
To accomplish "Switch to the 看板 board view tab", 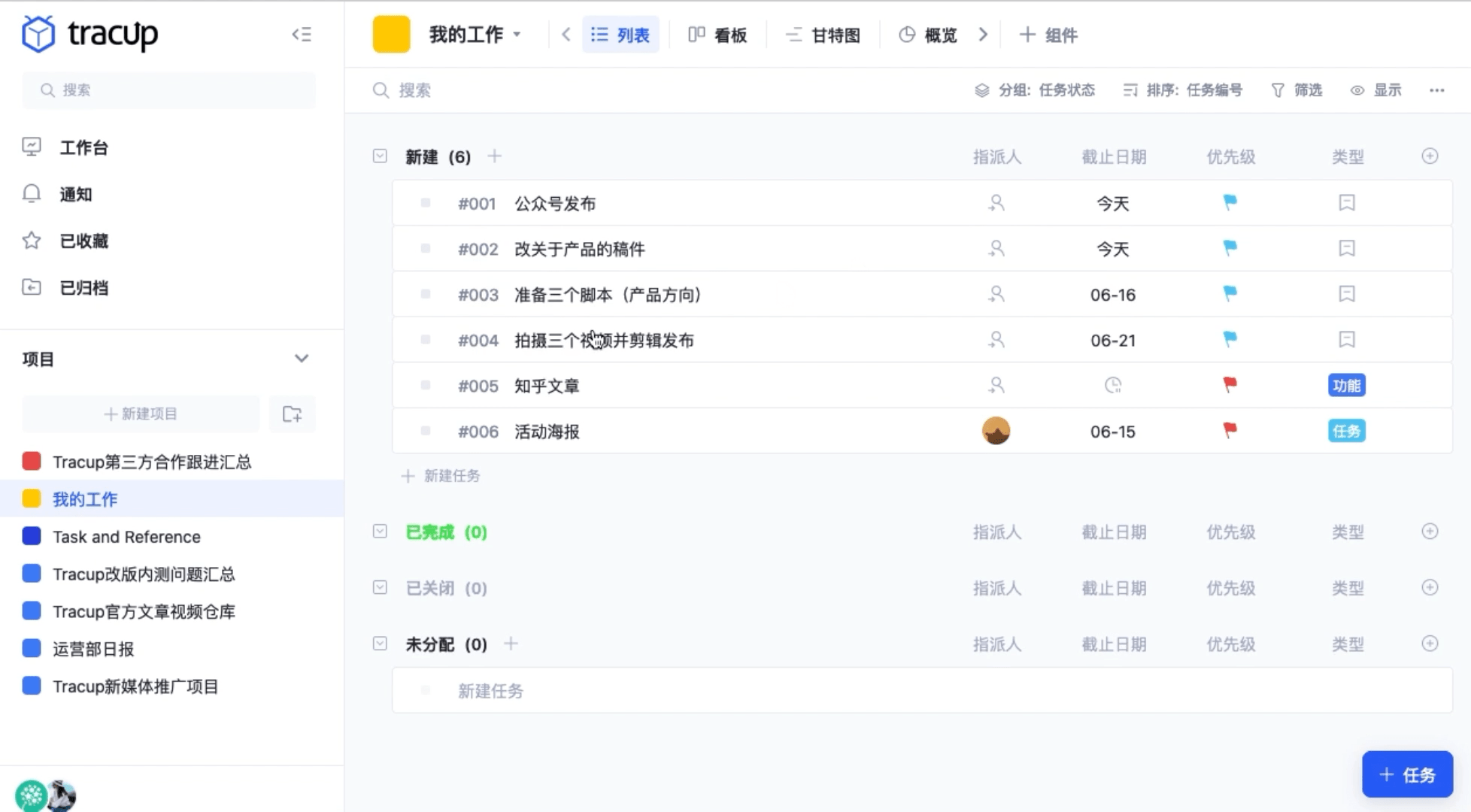I will pyautogui.click(x=717, y=35).
